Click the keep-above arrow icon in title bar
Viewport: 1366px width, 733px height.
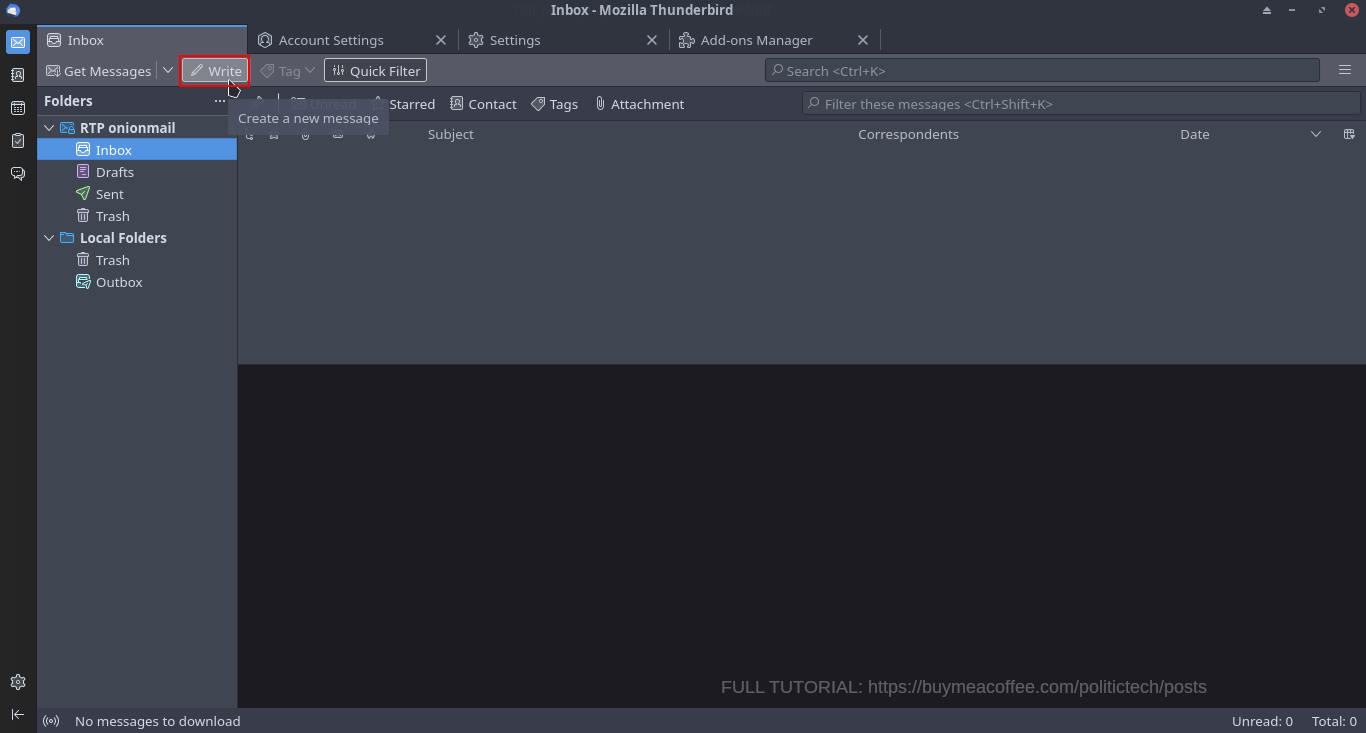pos(1267,10)
